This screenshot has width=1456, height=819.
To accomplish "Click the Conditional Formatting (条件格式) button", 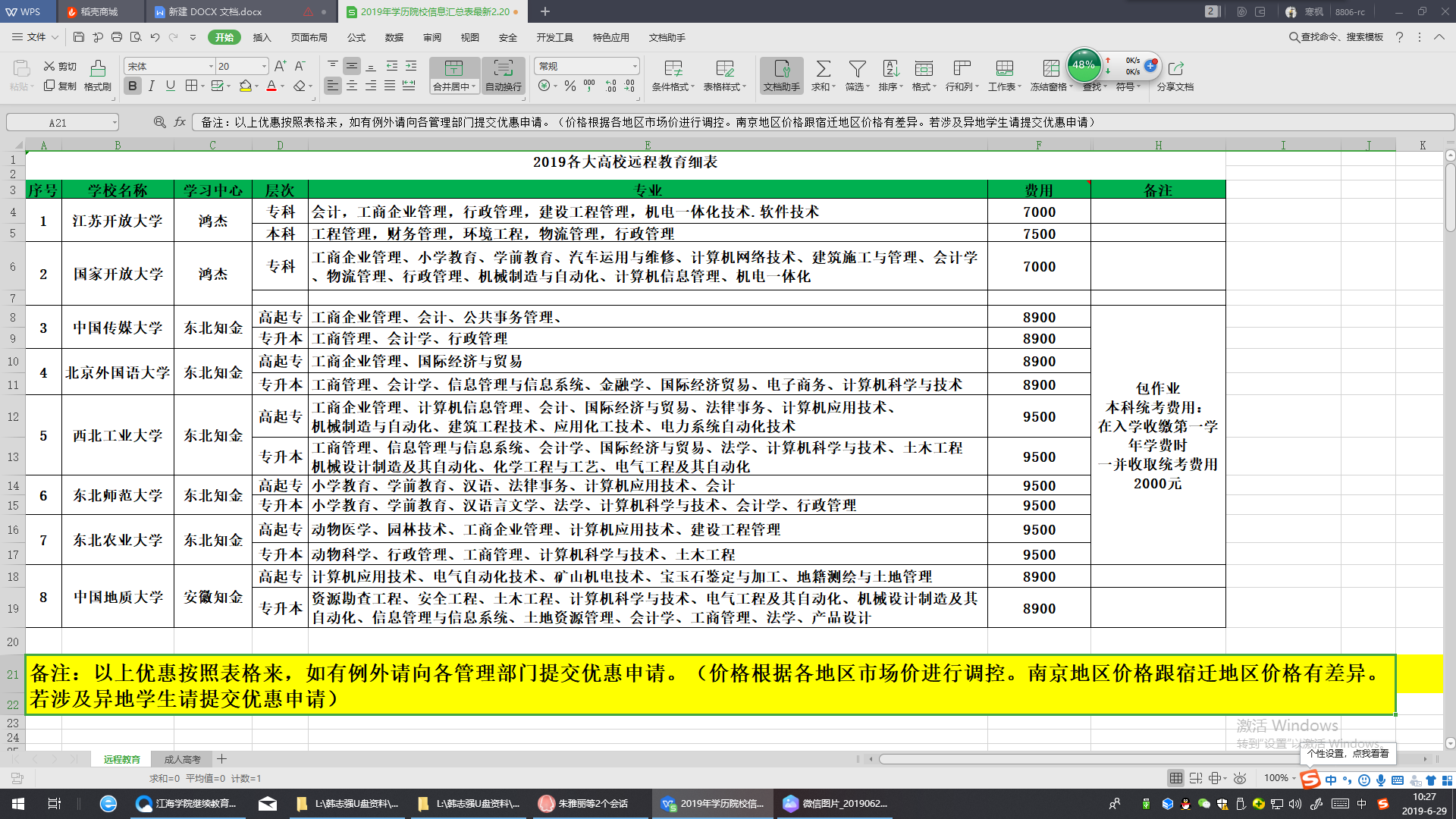I will (673, 75).
